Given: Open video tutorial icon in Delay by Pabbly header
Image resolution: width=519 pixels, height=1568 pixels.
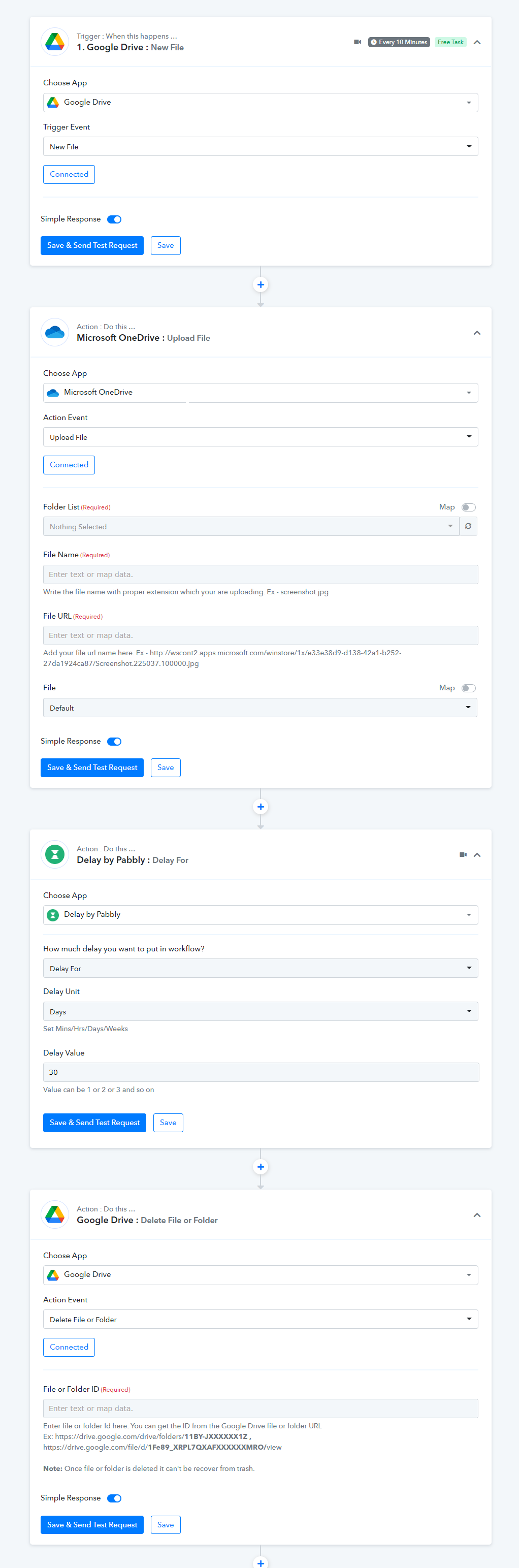Looking at the screenshot, I should pos(463,855).
